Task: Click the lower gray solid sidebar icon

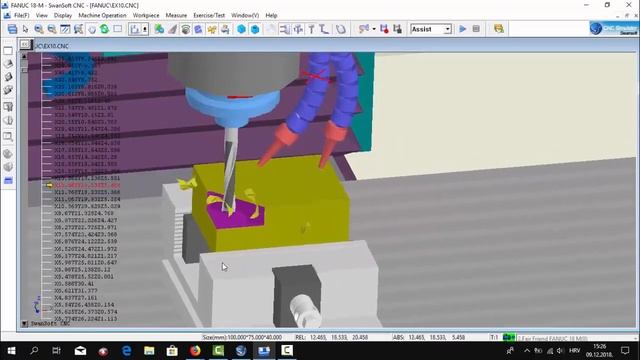Action: pyautogui.click(x=8, y=167)
